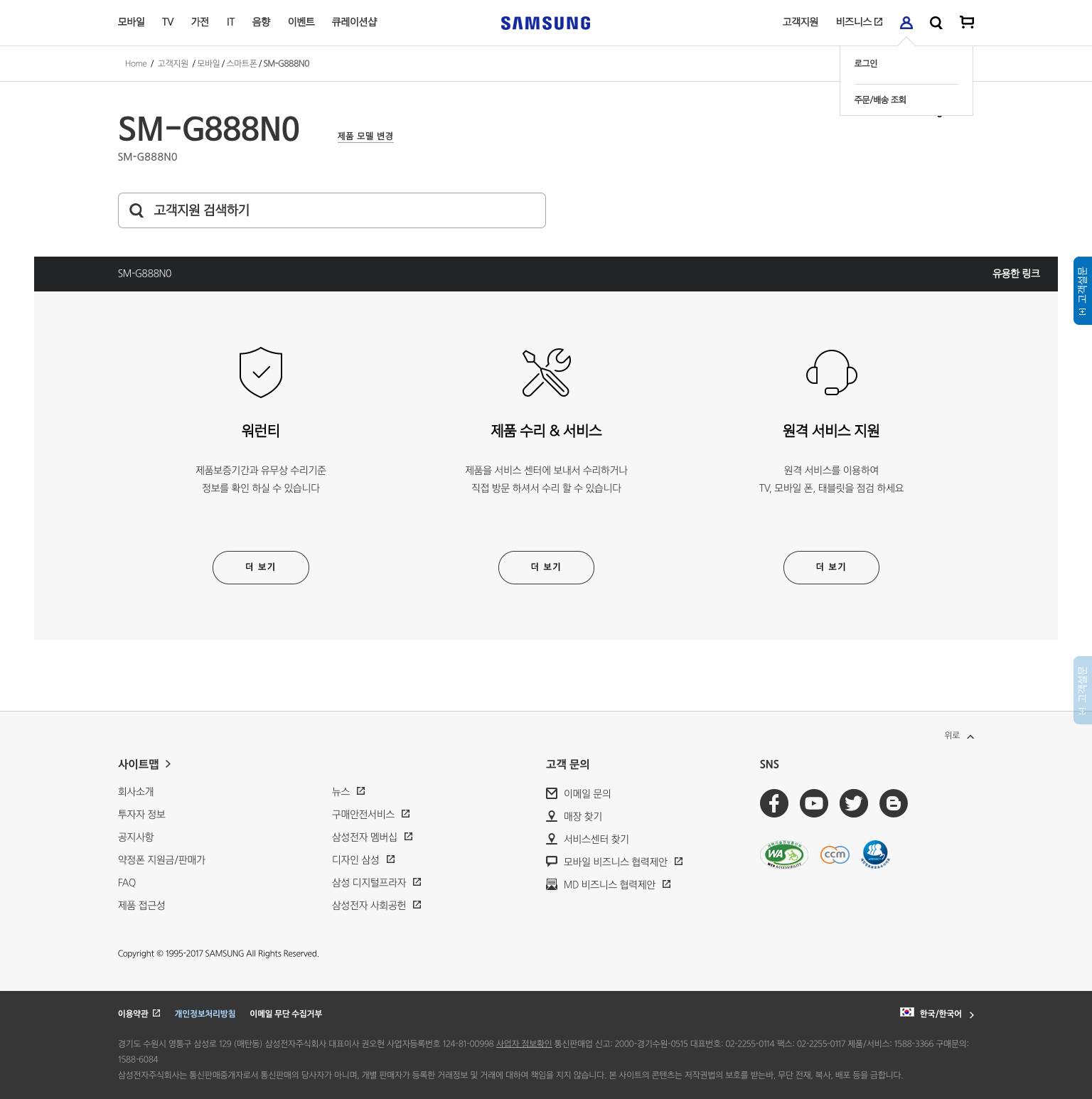The height and width of the screenshot is (1099, 1092).
Task: Click the email inquiry envelope icon
Action: click(552, 793)
